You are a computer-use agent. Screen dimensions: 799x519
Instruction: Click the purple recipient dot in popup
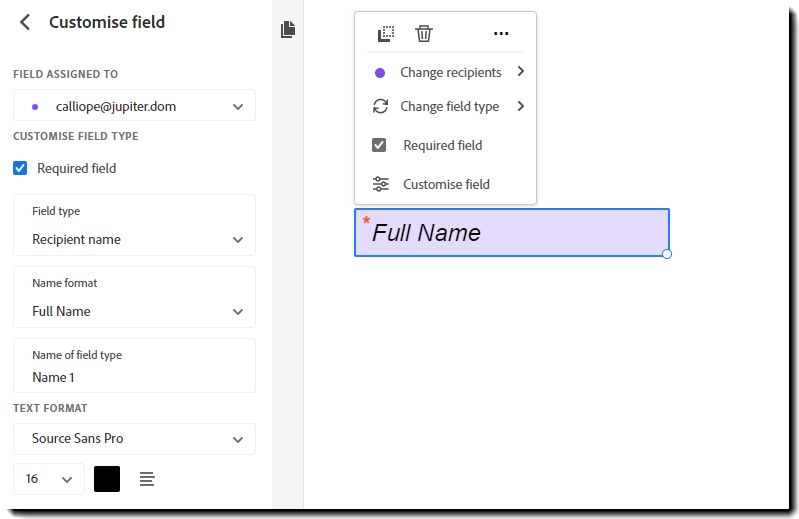pos(380,73)
